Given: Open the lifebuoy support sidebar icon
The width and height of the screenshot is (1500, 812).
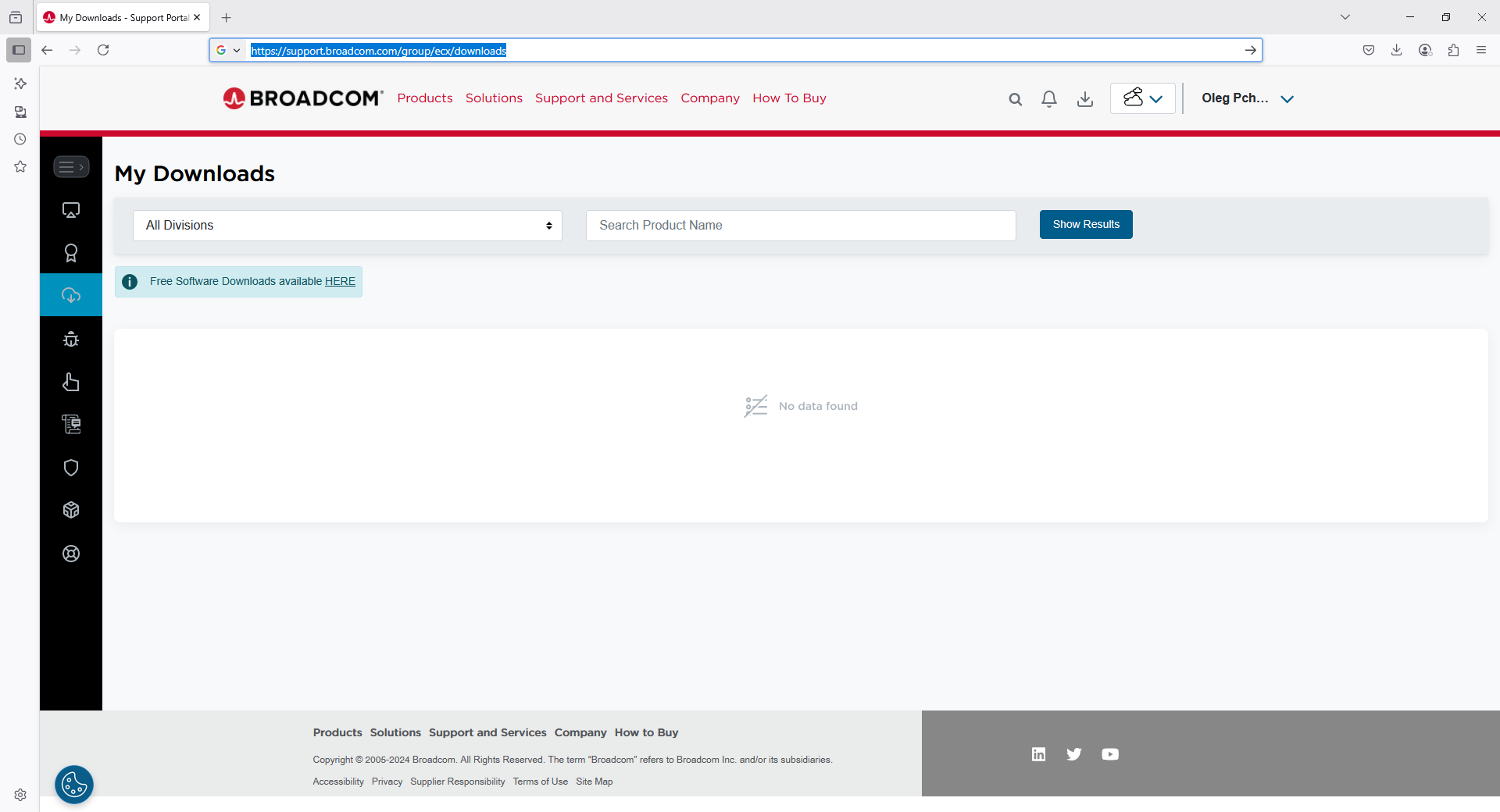Looking at the screenshot, I should click(71, 554).
